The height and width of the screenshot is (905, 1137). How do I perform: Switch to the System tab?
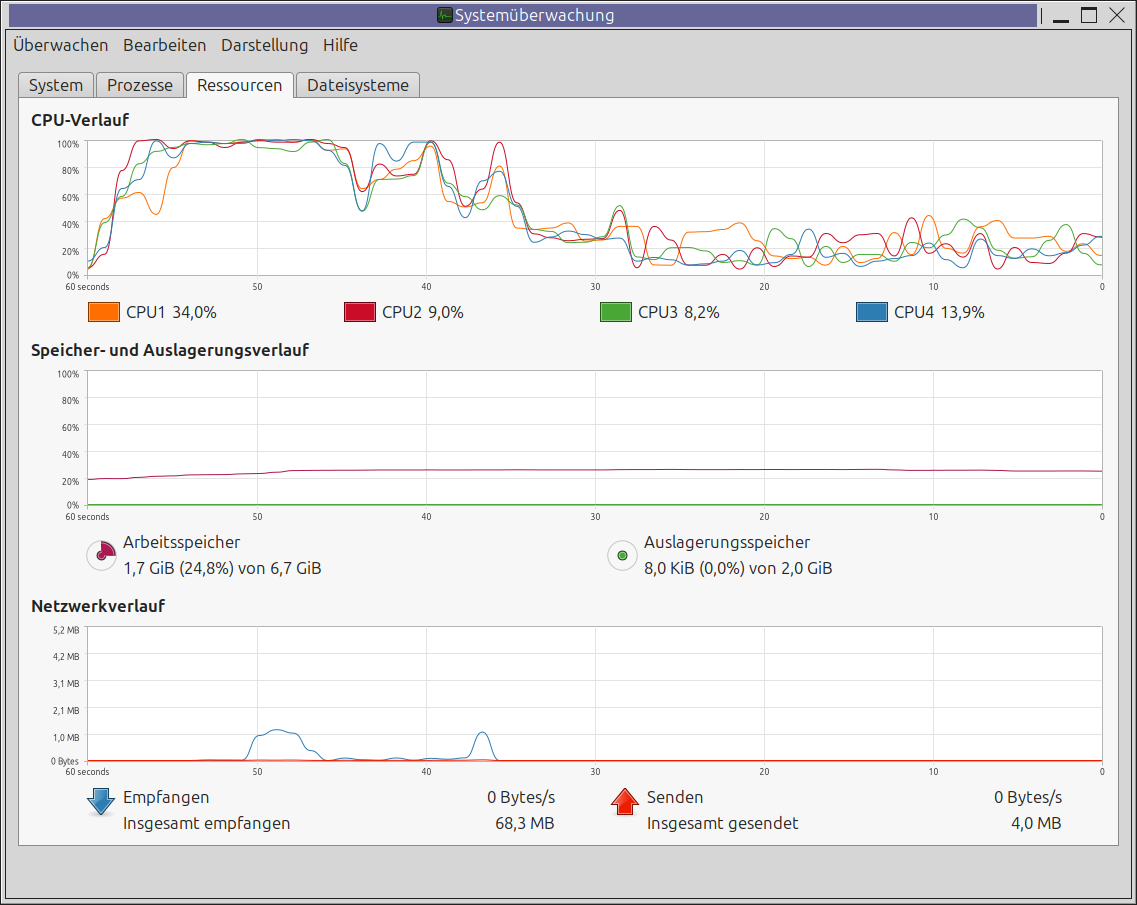pos(56,85)
